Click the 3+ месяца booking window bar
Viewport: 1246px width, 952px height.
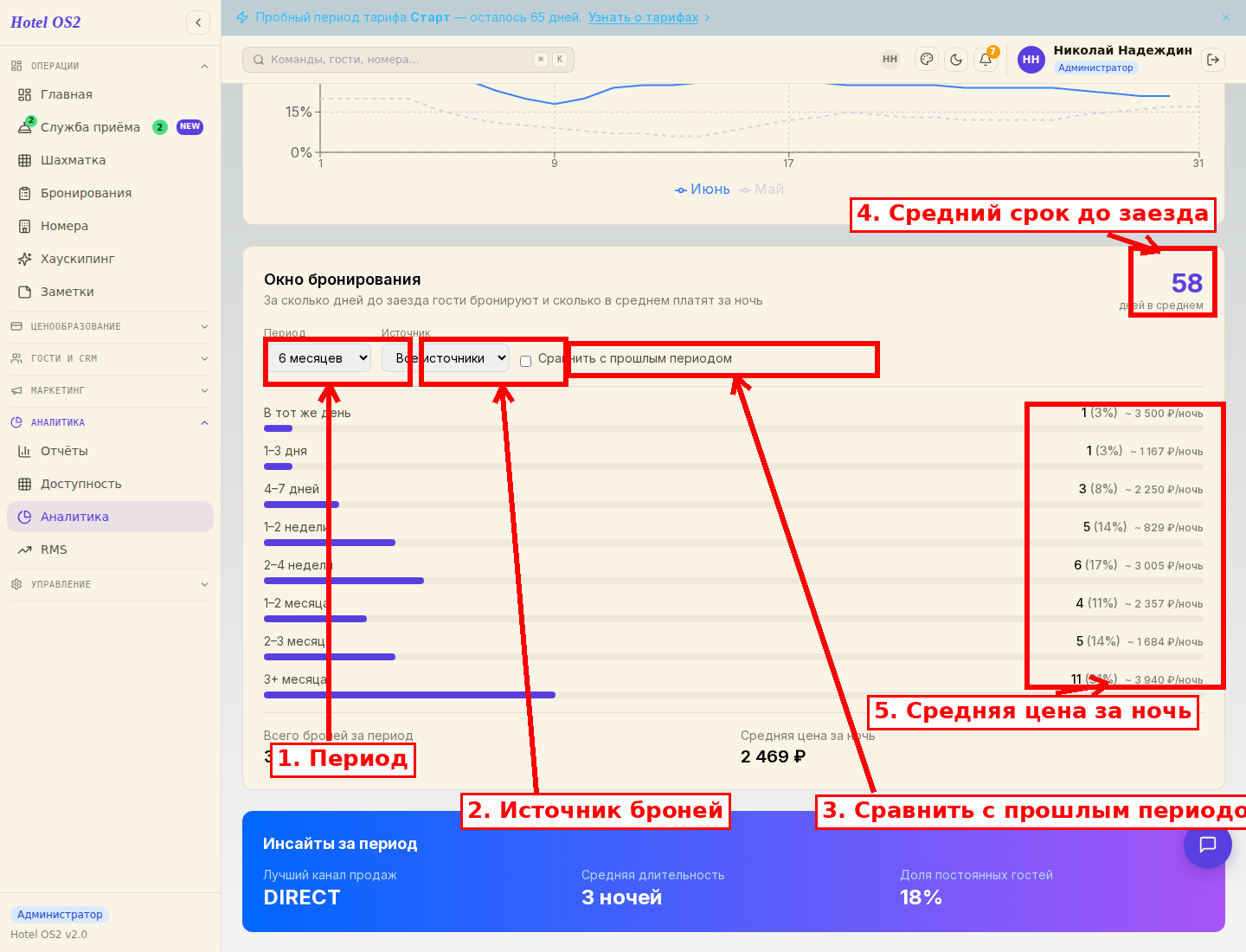pyautogui.click(x=409, y=695)
